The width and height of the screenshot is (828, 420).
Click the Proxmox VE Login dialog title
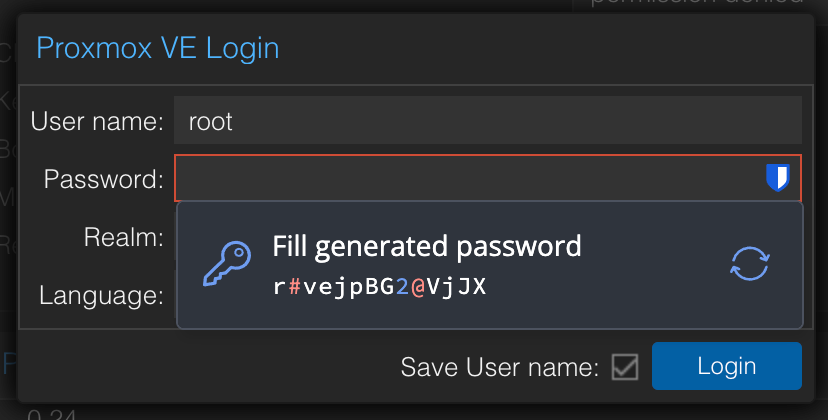[157, 48]
